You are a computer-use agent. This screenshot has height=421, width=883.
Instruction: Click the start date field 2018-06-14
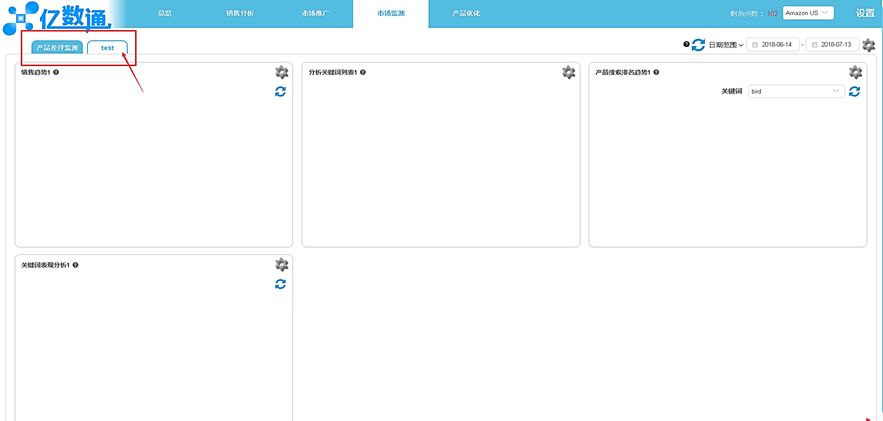[773, 44]
